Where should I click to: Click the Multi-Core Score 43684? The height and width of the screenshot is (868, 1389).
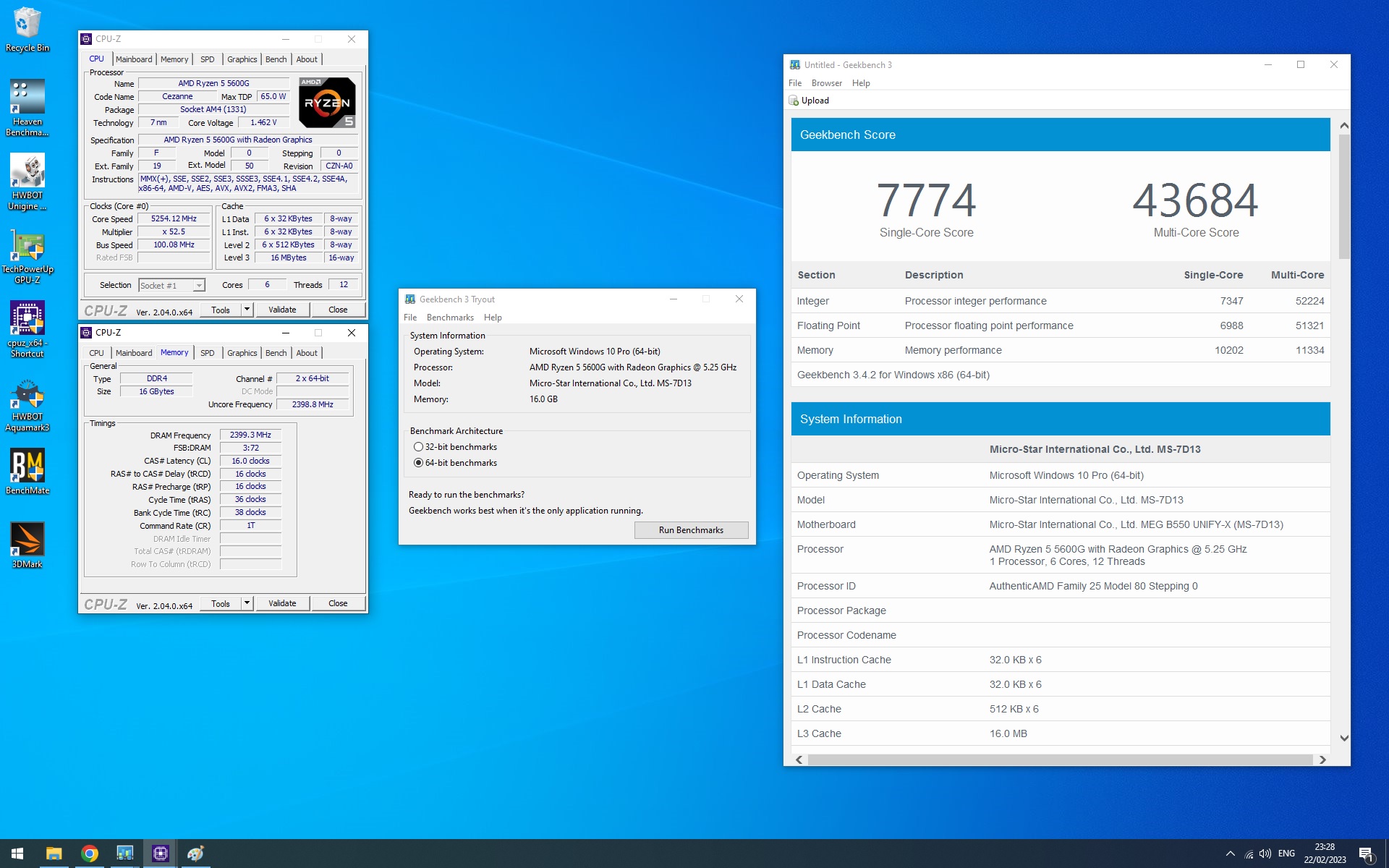[1196, 200]
